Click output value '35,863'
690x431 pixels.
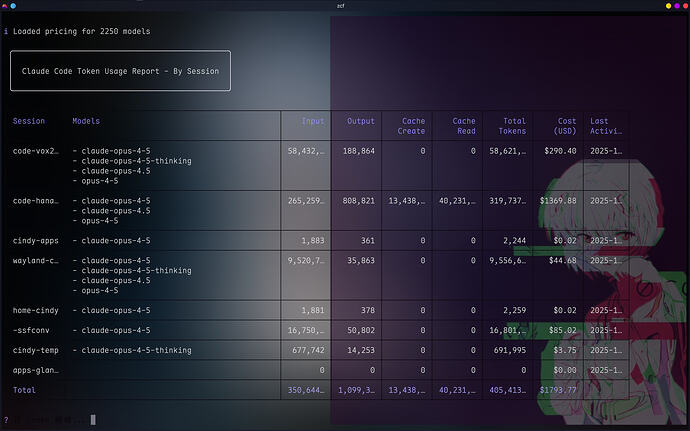click(361, 260)
